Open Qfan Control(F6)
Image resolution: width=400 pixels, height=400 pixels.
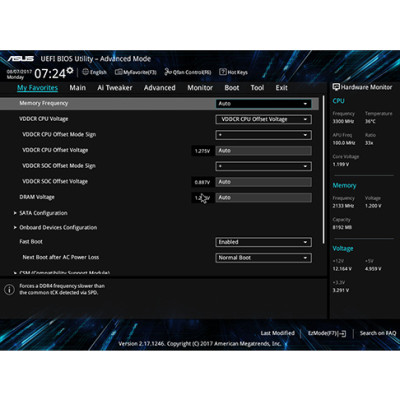click(x=188, y=72)
